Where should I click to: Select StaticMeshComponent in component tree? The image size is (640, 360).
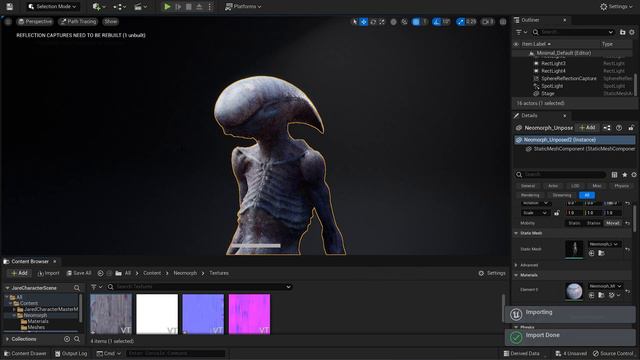(584, 149)
